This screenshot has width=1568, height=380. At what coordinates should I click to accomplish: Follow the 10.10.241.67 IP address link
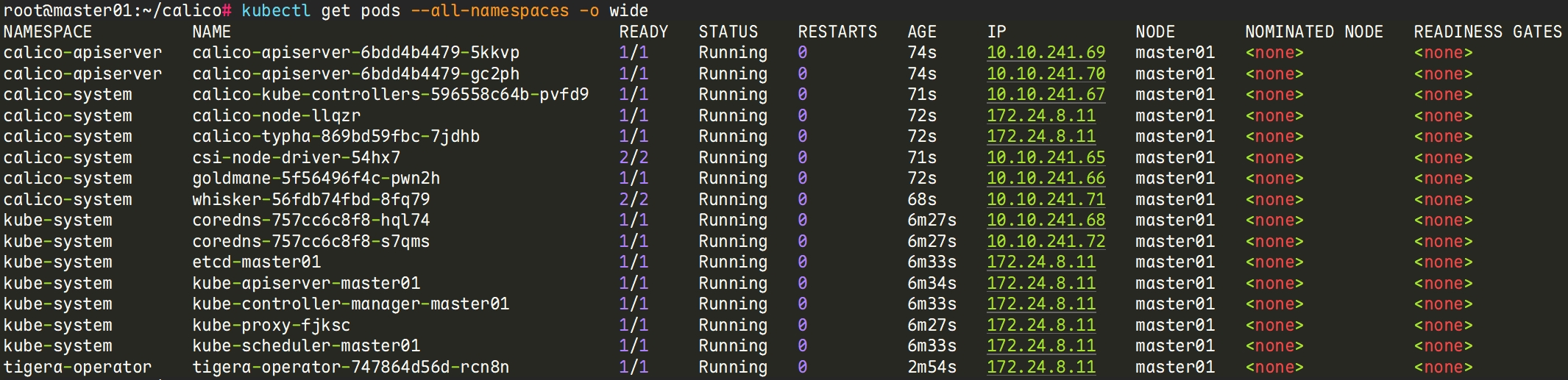[1046, 95]
